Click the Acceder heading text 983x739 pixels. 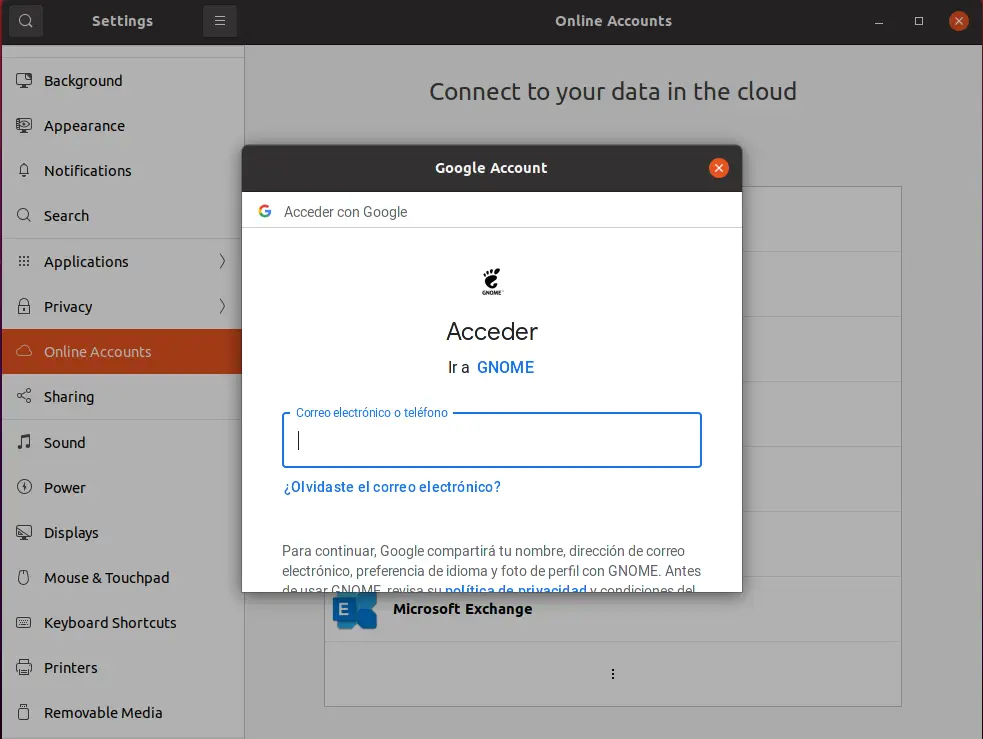tap(492, 332)
